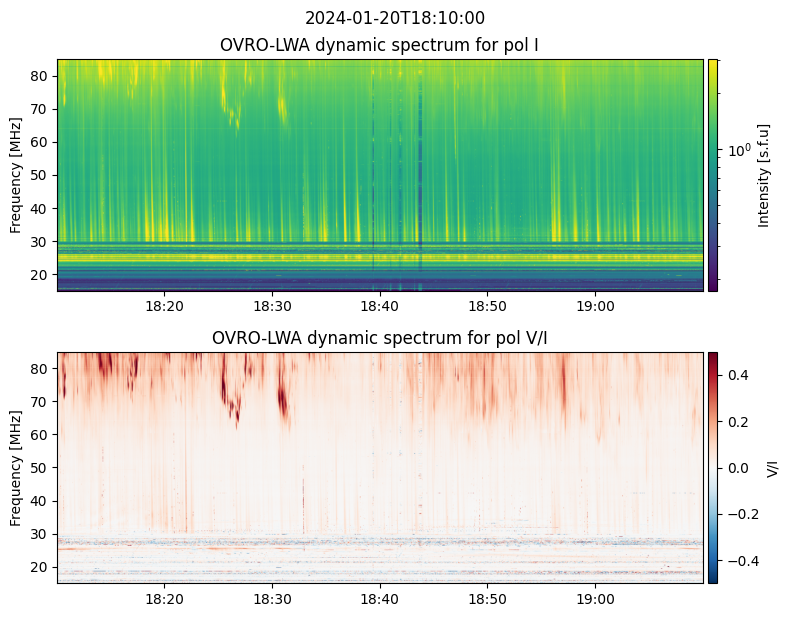This screenshot has width=790, height=617.
Task: Click the V/I red-blue colorbar
Action: pyautogui.click(x=713, y=467)
